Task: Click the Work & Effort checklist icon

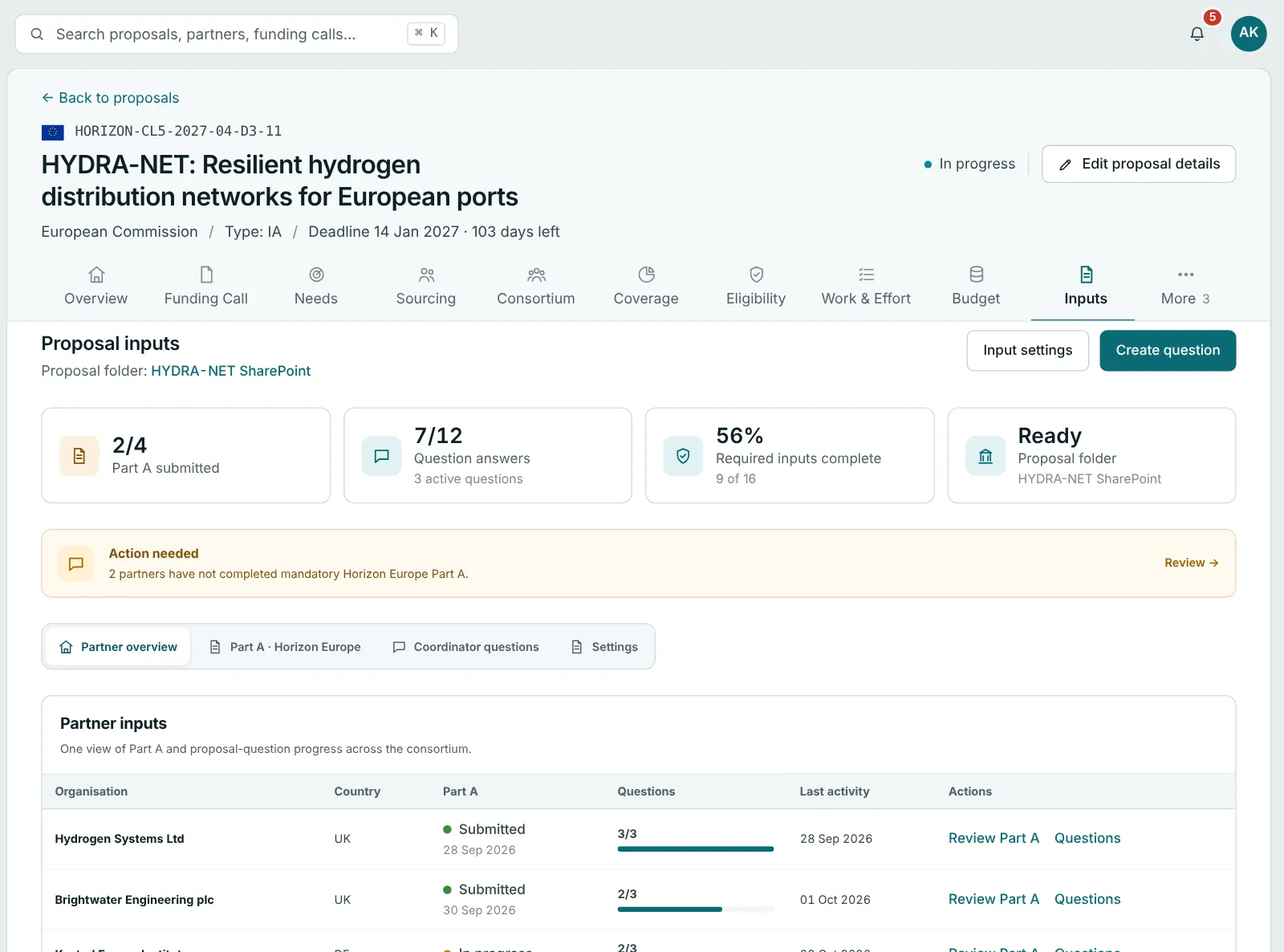Action: [866, 275]
